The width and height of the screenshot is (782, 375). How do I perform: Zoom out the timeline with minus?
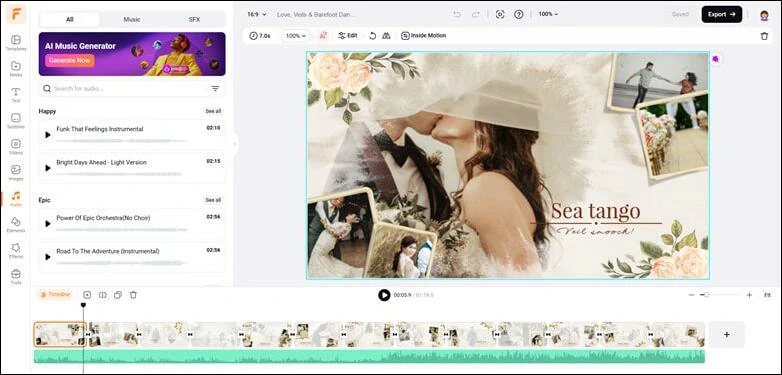point(691,295)
